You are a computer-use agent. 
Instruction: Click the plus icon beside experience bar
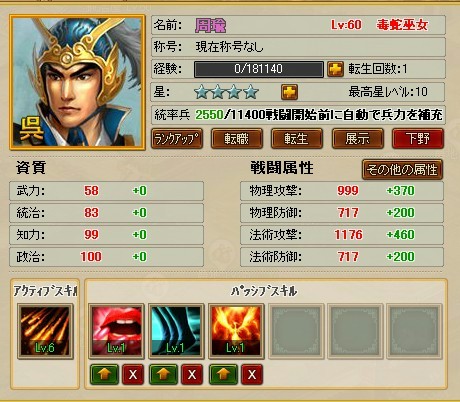[335, 69]
